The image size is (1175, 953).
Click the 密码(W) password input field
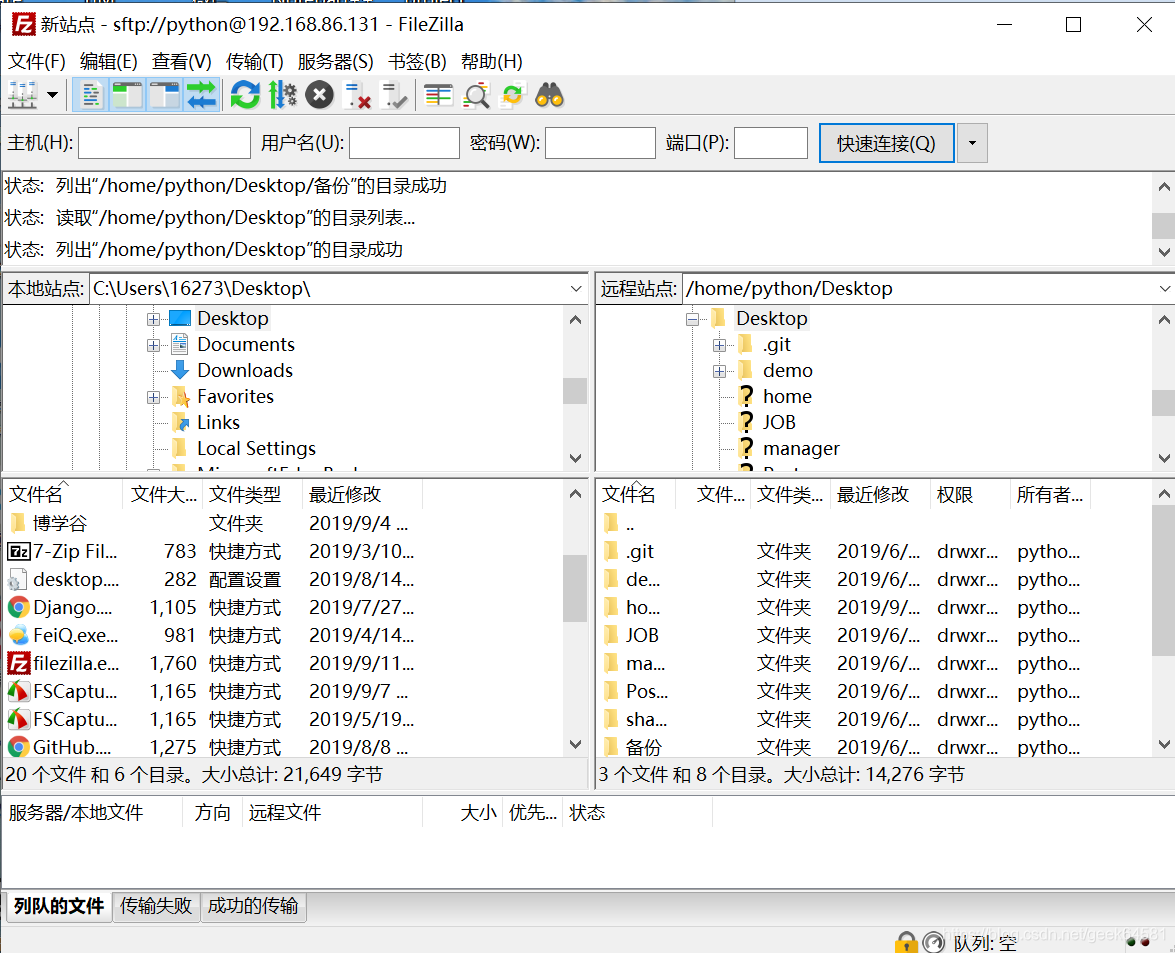600,142
